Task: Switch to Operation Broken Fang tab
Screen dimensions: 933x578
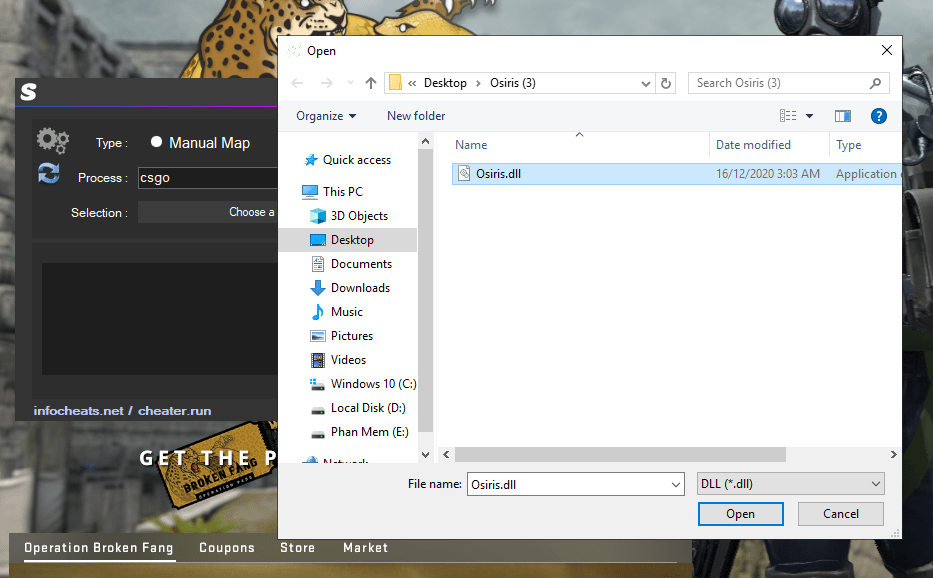Action: [x=99, y=548]
